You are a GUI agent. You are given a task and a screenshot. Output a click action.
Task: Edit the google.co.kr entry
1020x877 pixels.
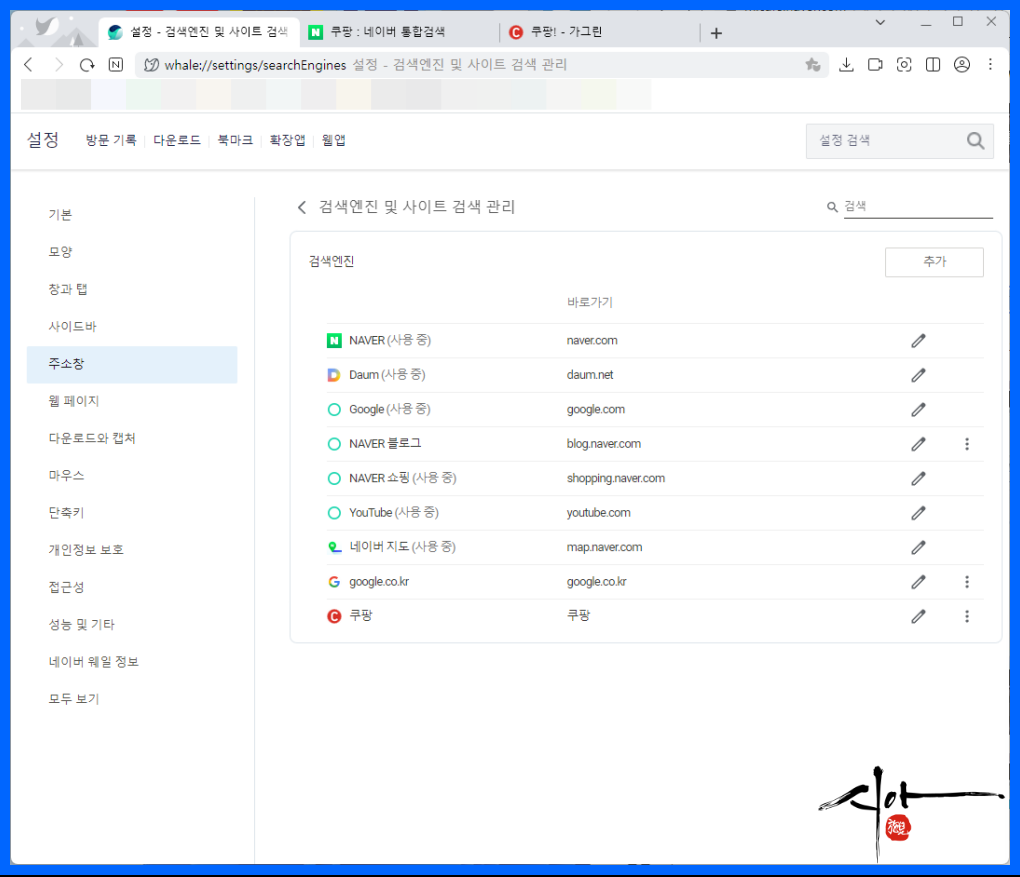(918, 582)
